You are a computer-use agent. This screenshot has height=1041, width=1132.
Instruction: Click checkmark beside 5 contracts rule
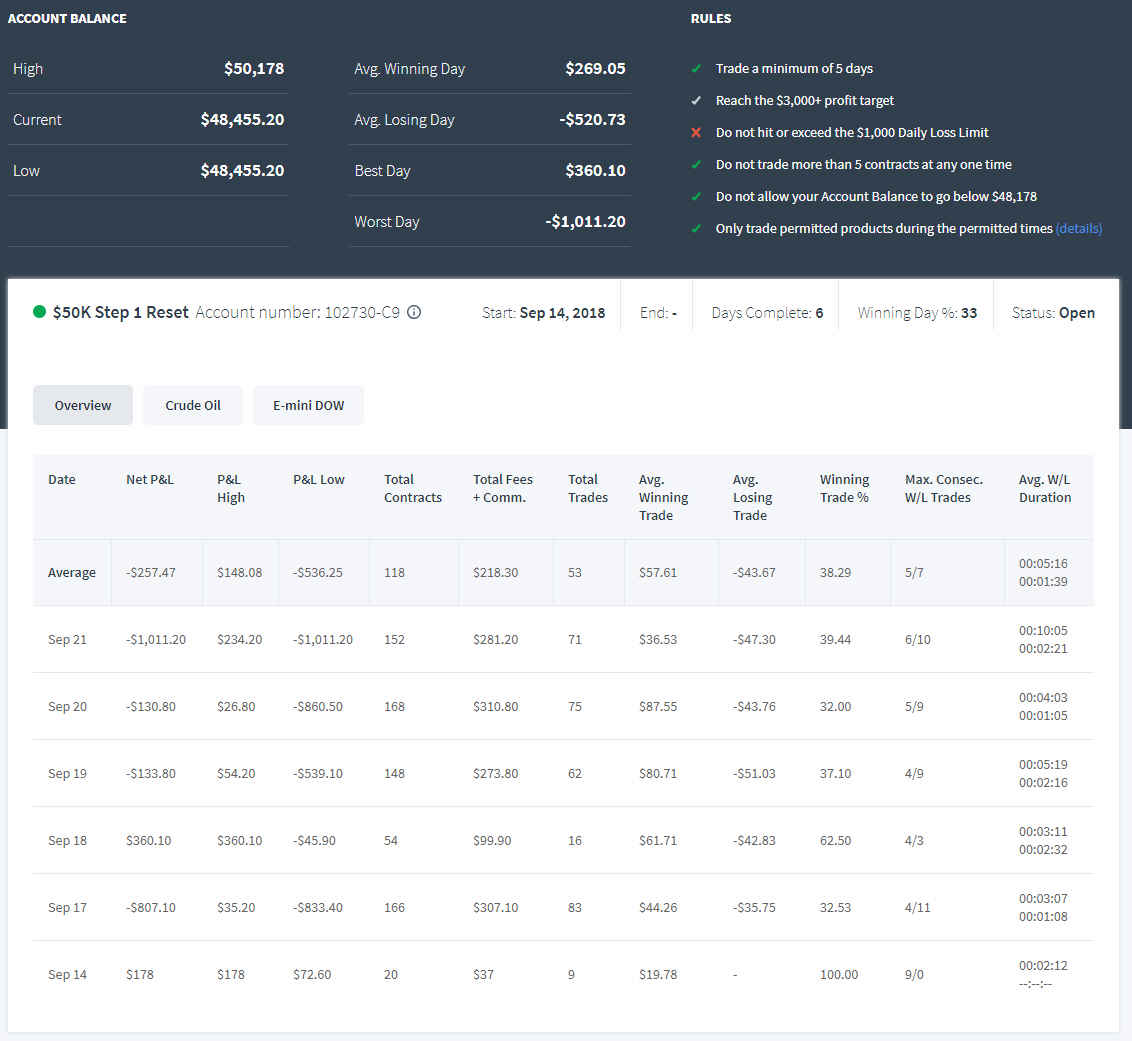[696, 165]
